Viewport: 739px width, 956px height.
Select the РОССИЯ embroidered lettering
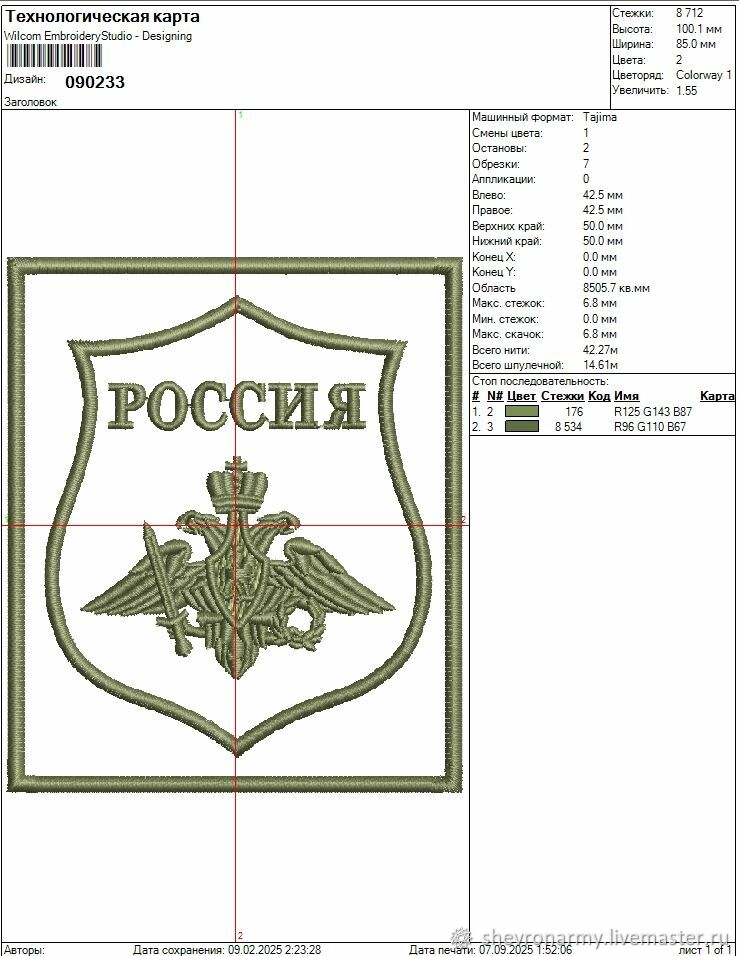[x=236, y=406]
